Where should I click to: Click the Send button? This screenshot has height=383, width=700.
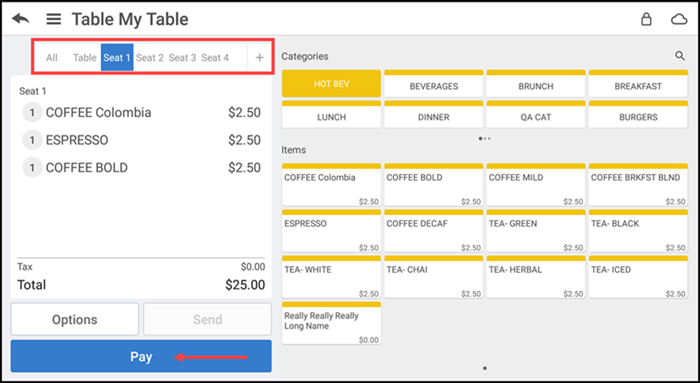tap(207, 319)
